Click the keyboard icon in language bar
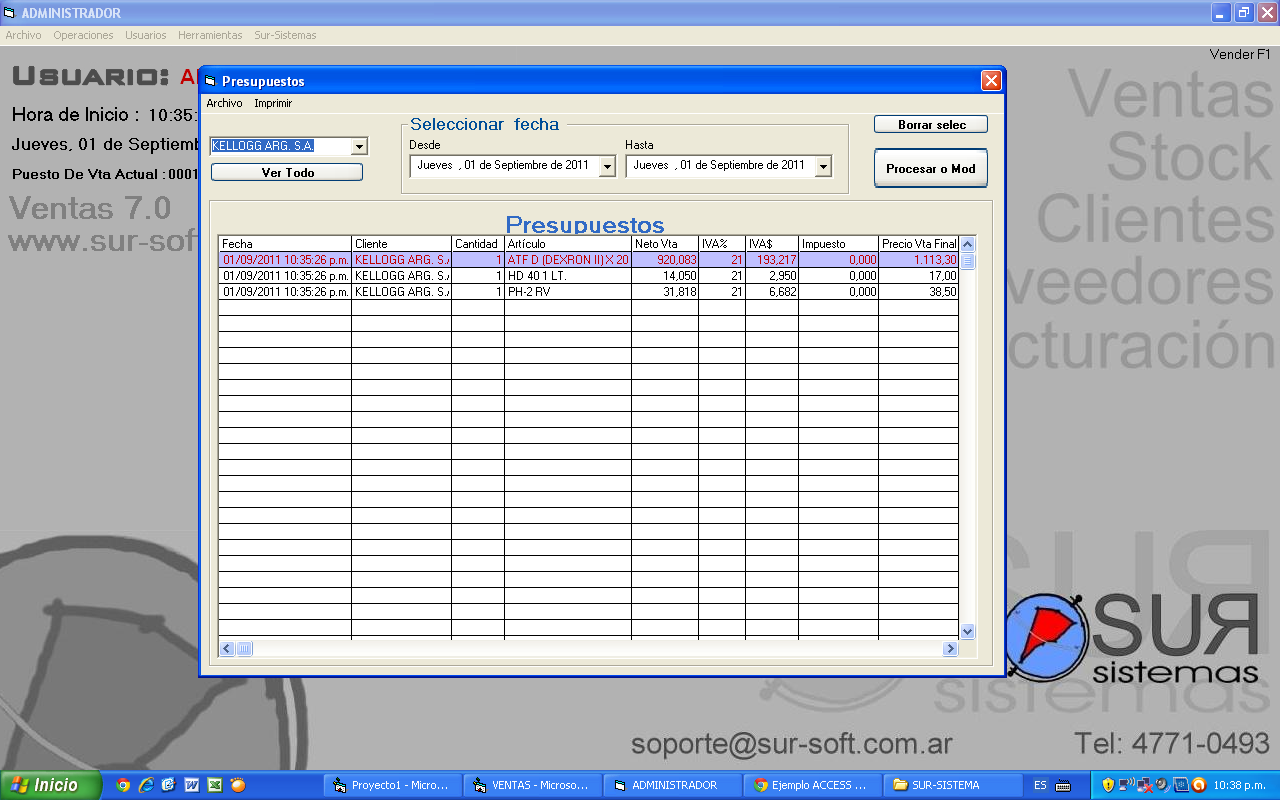The width and height of the screenshot is (1280, 800). pos(1063,786)
